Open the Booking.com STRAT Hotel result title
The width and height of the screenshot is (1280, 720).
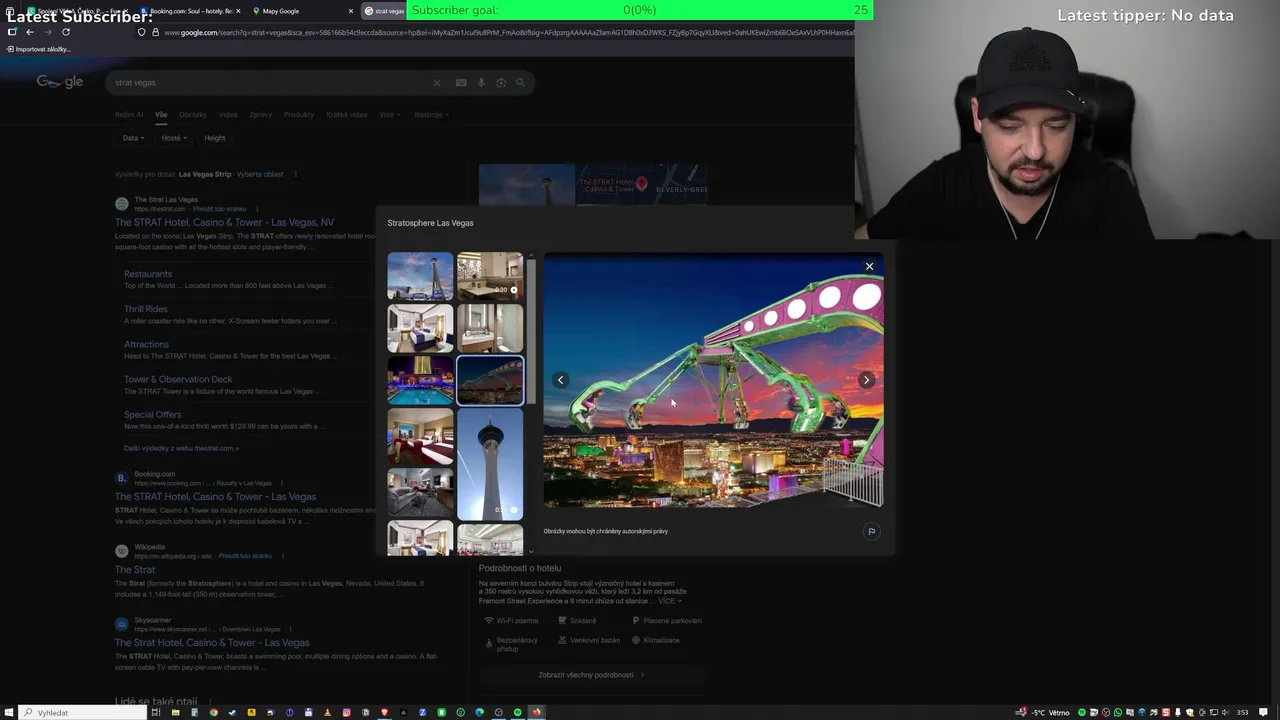click(x=215, y=497)
